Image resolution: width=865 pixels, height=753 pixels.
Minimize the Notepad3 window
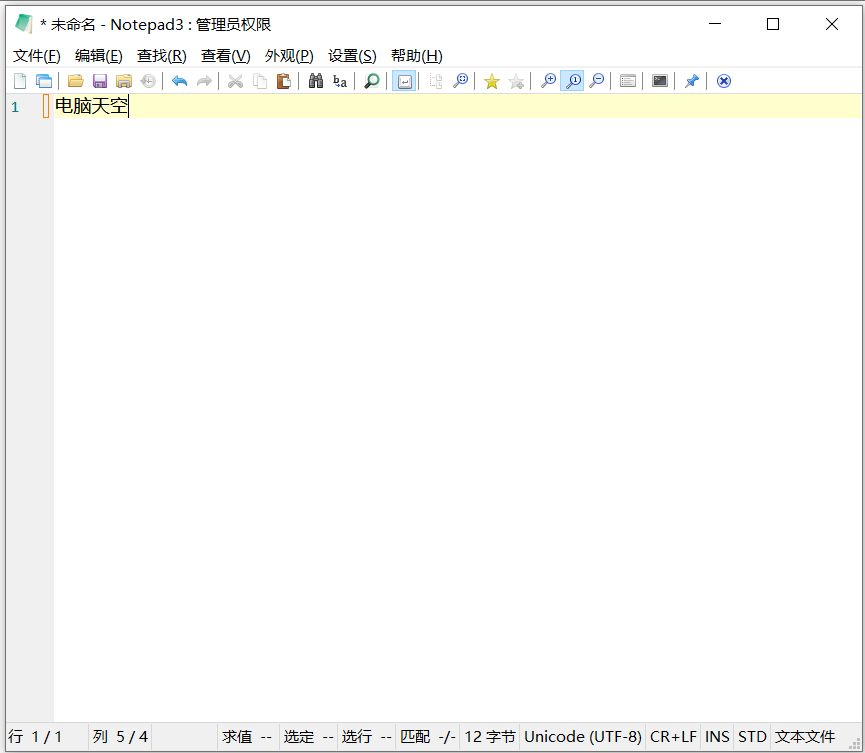715,24
